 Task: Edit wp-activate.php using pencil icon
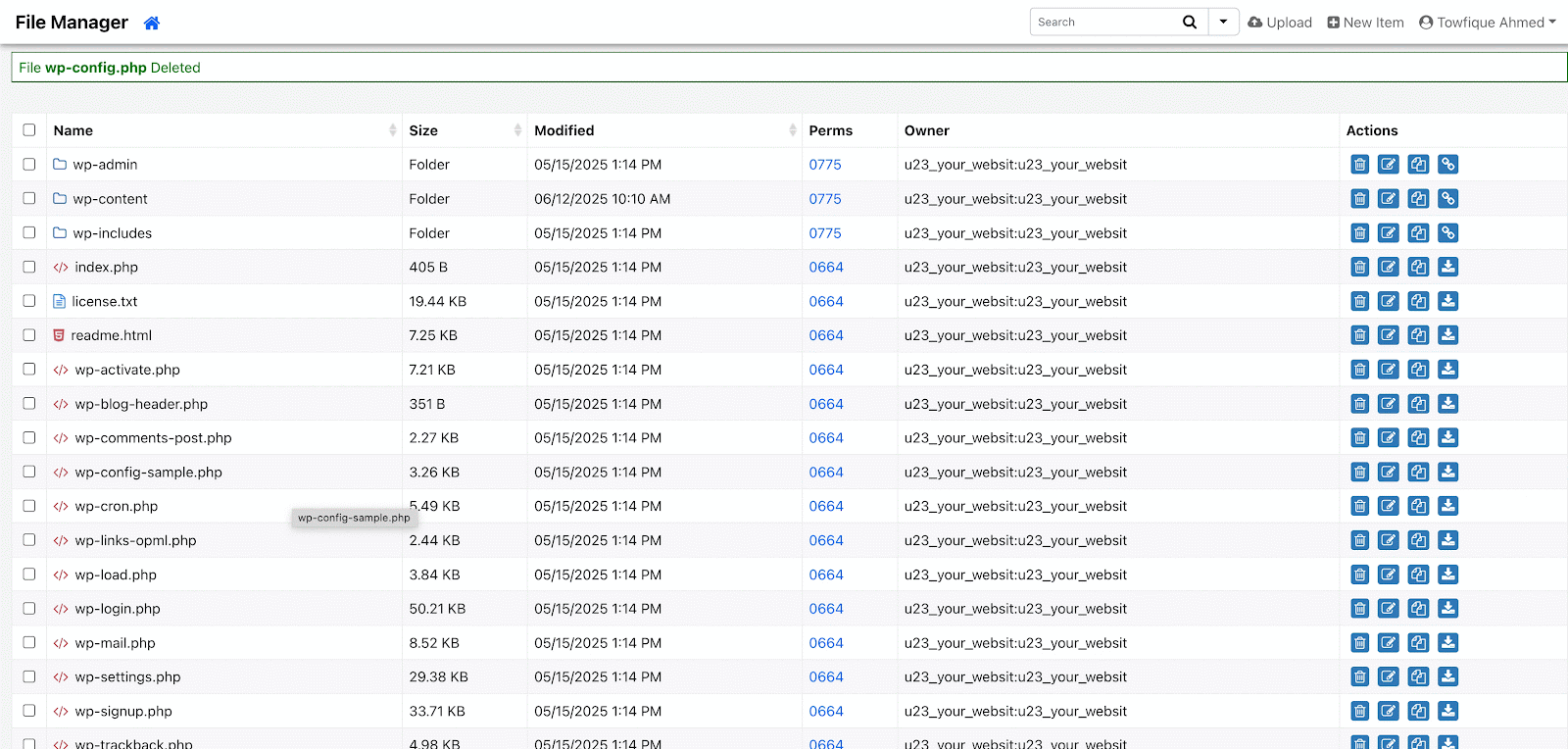coord(1389,370)
